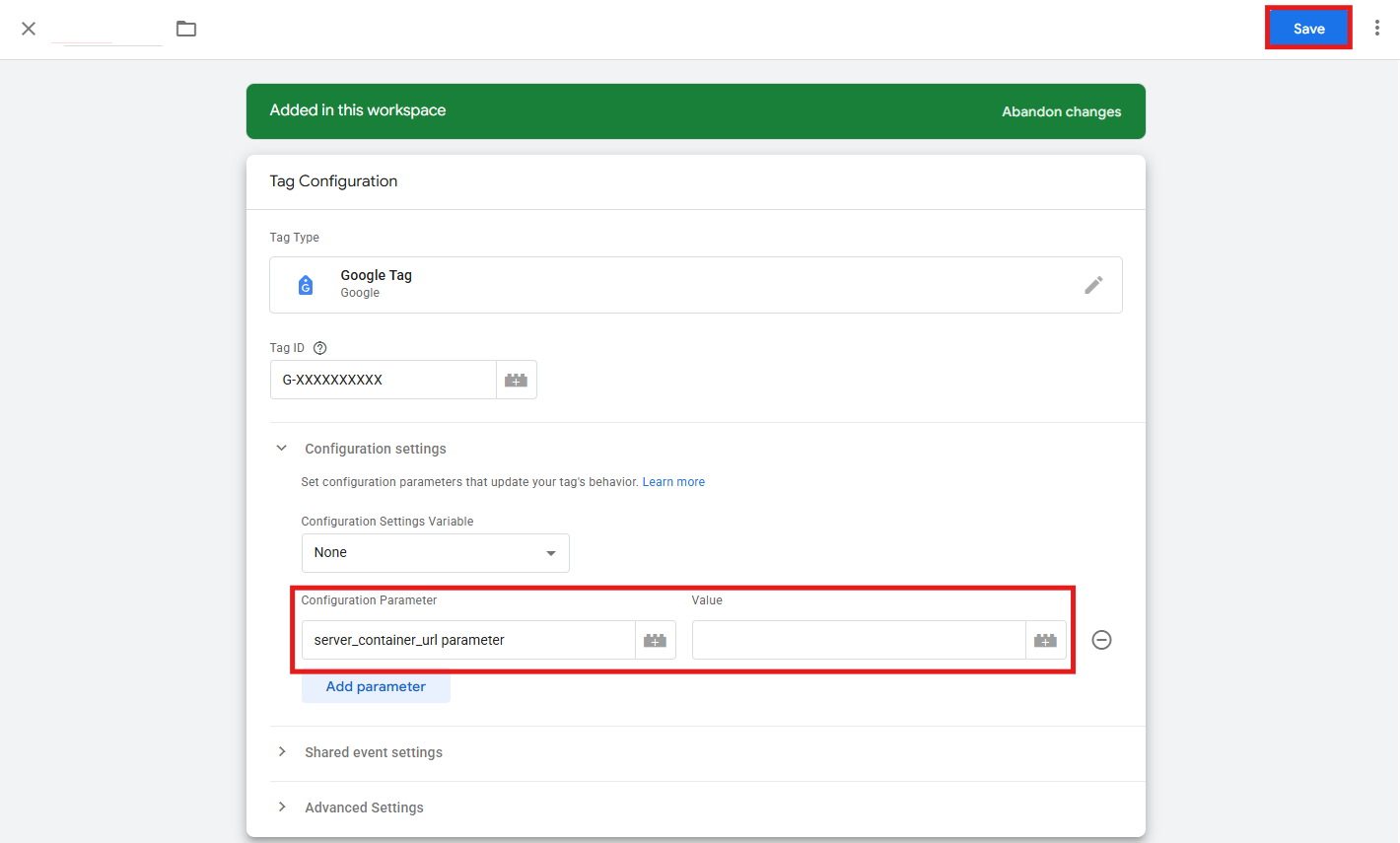Expand the Advanced Settings section
This screenshot has height=843, width=1400.
coord(282,808)
